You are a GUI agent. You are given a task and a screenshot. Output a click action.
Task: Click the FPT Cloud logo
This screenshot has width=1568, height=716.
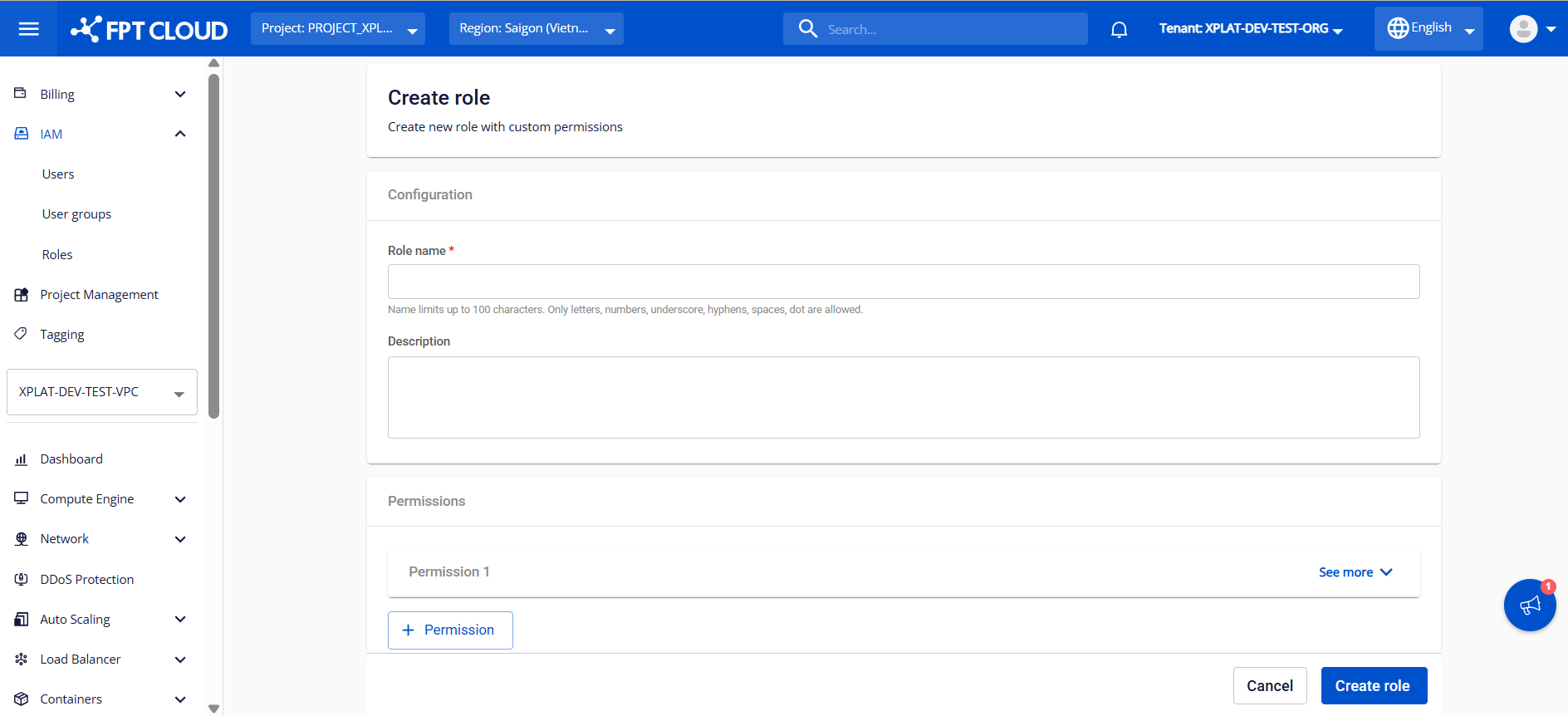[x=149, y=30]
